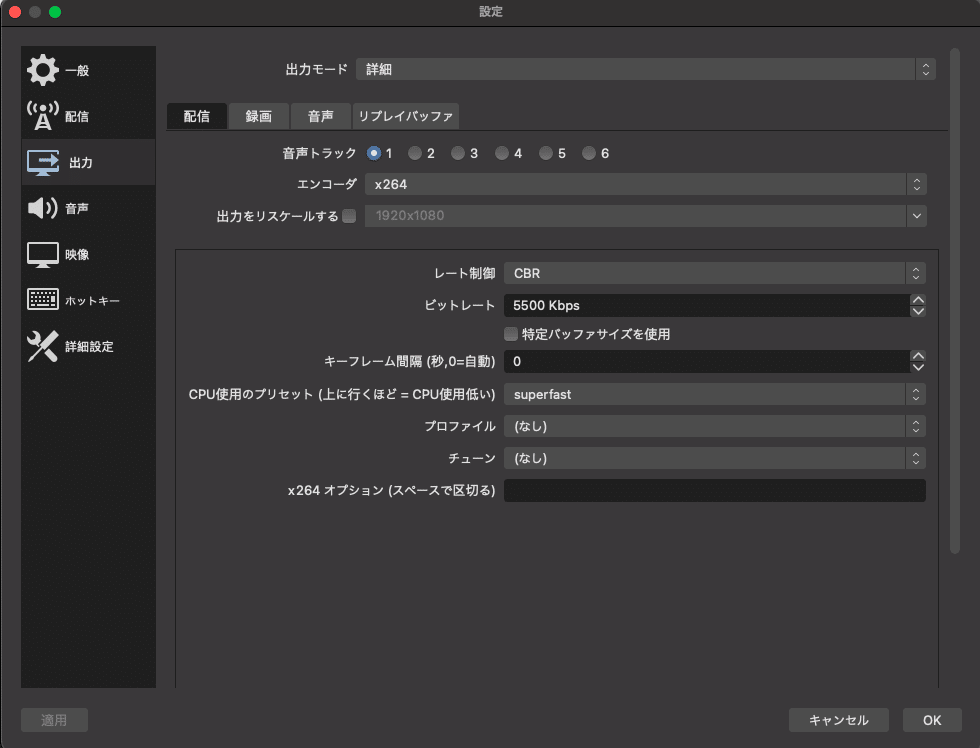980x748 pixels.
Task: Select audio track 3 radio button
Action: point(458,153)
